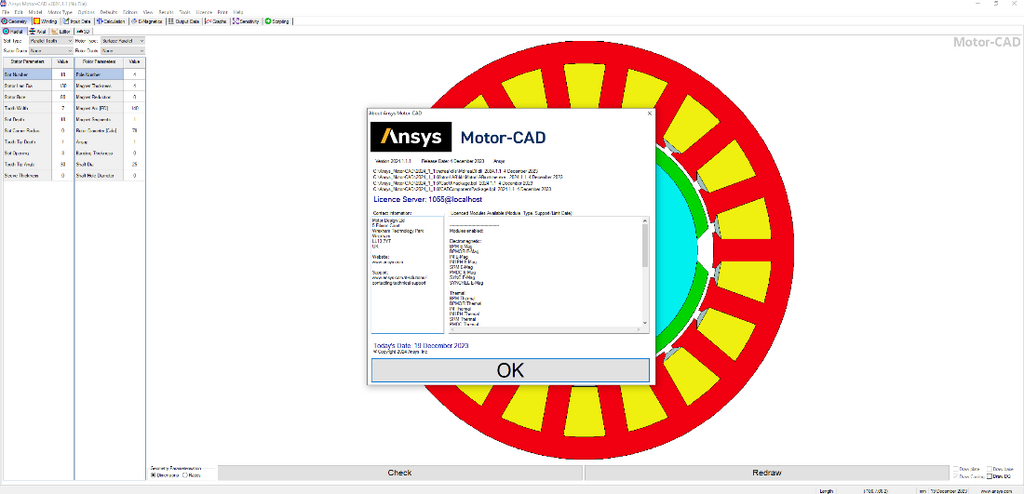Image resolution: width=1024 pixels, height=494 pixels.
Task: Edit the Slot Number value cell
Action: point(63,74)
